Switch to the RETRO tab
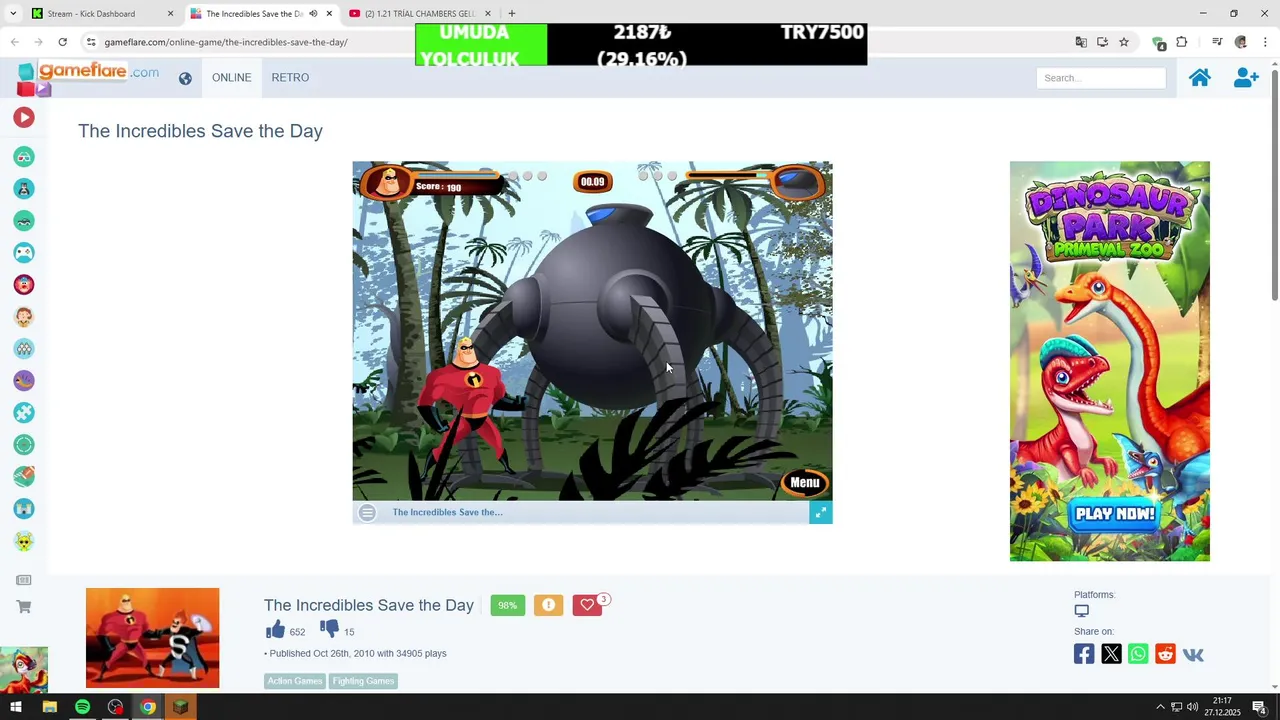The image size is (1280, 720). tap(290, 78)
